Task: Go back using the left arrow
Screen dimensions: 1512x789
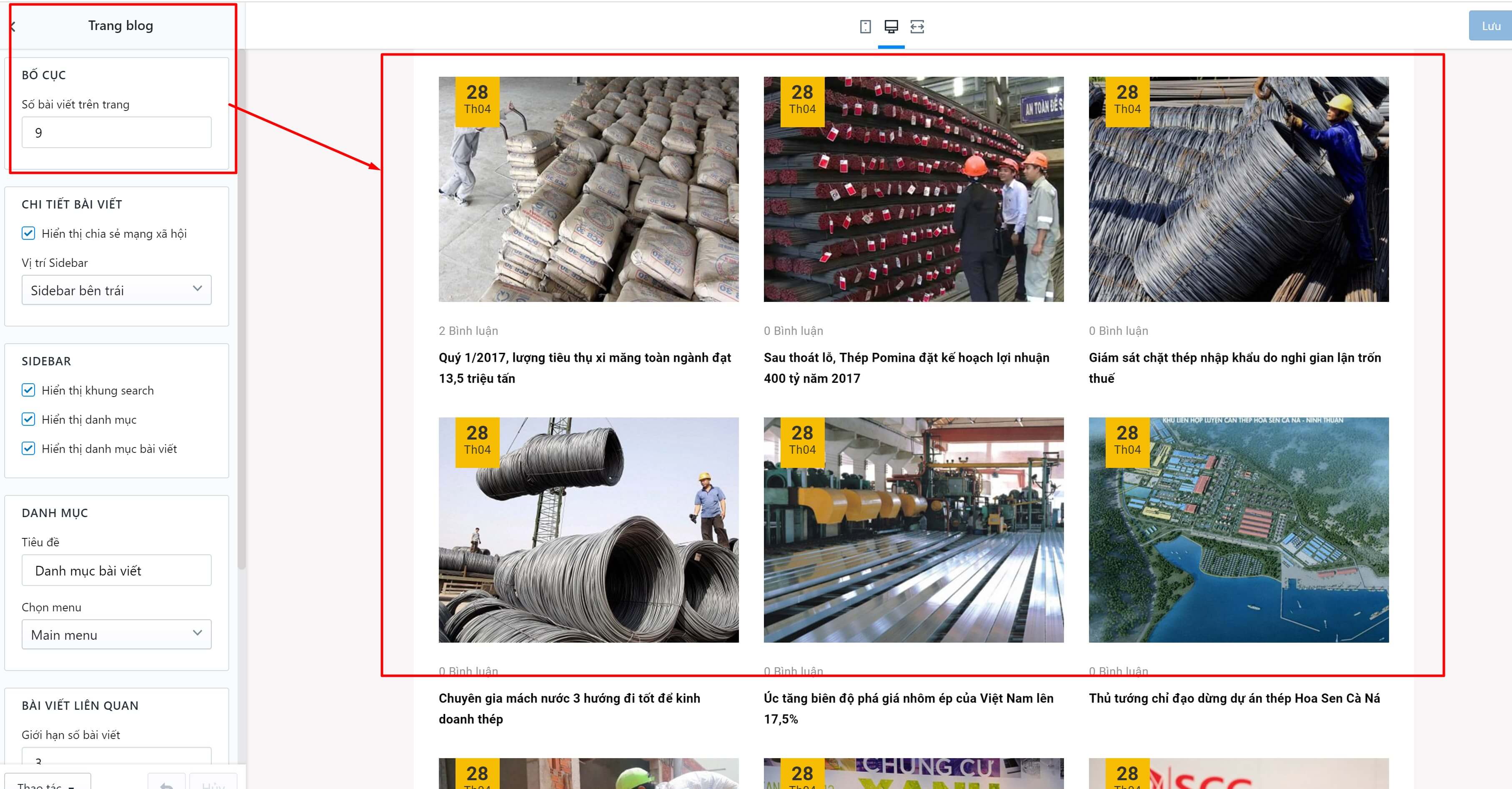Action: click(13, 26)
